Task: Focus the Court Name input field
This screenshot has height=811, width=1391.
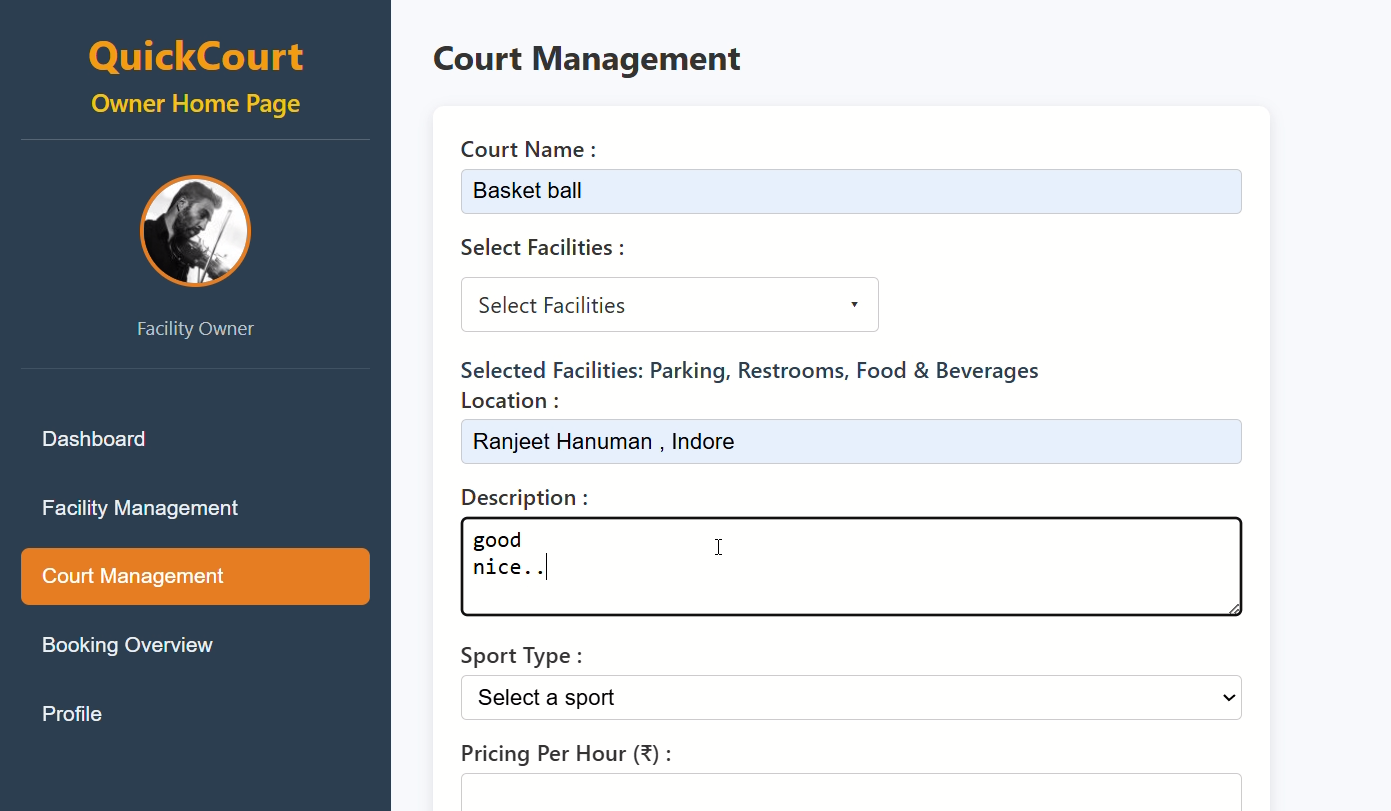Action: (x=850, y=191)
